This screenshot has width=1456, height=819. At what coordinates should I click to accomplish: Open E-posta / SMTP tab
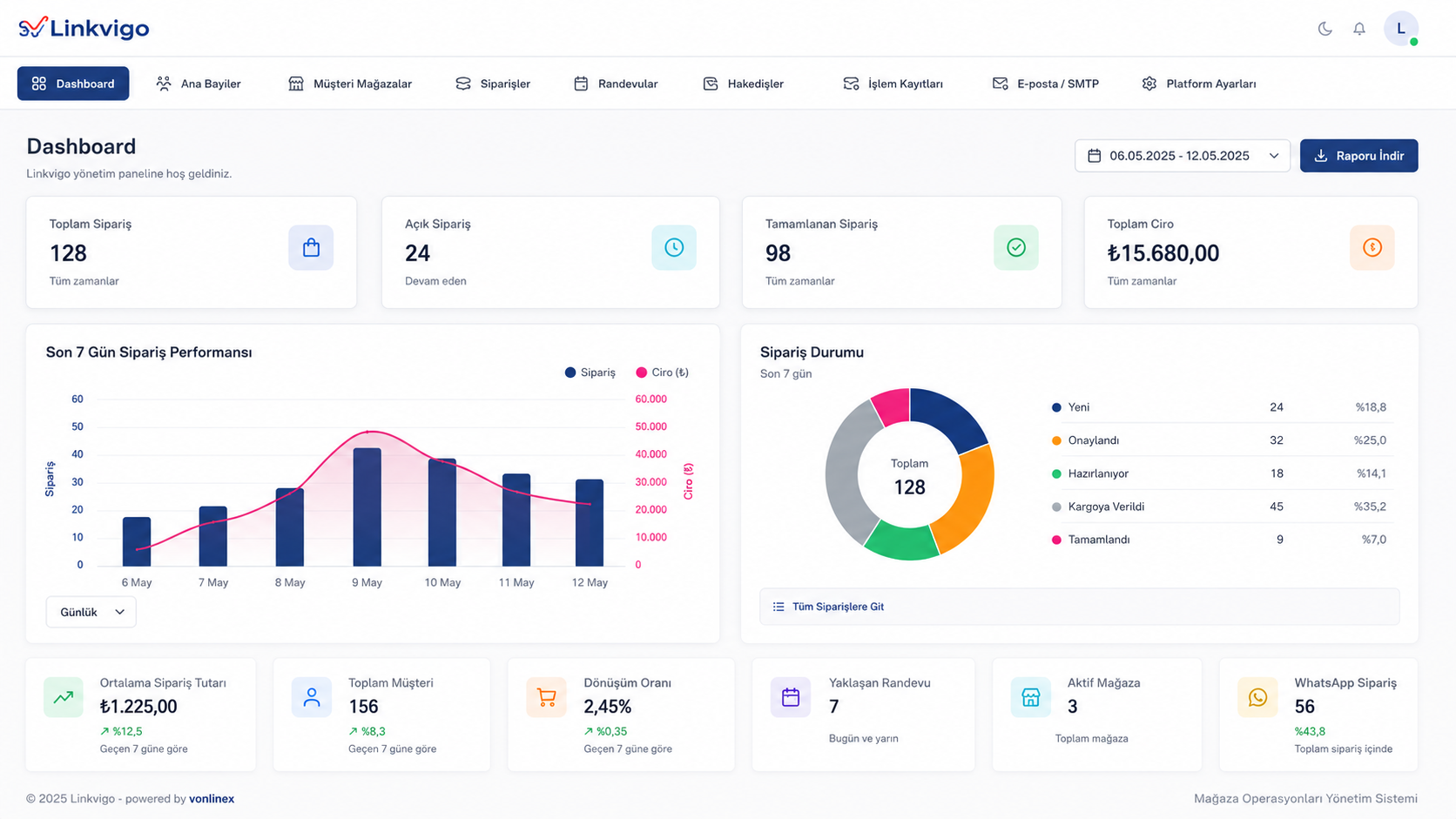1046,84
